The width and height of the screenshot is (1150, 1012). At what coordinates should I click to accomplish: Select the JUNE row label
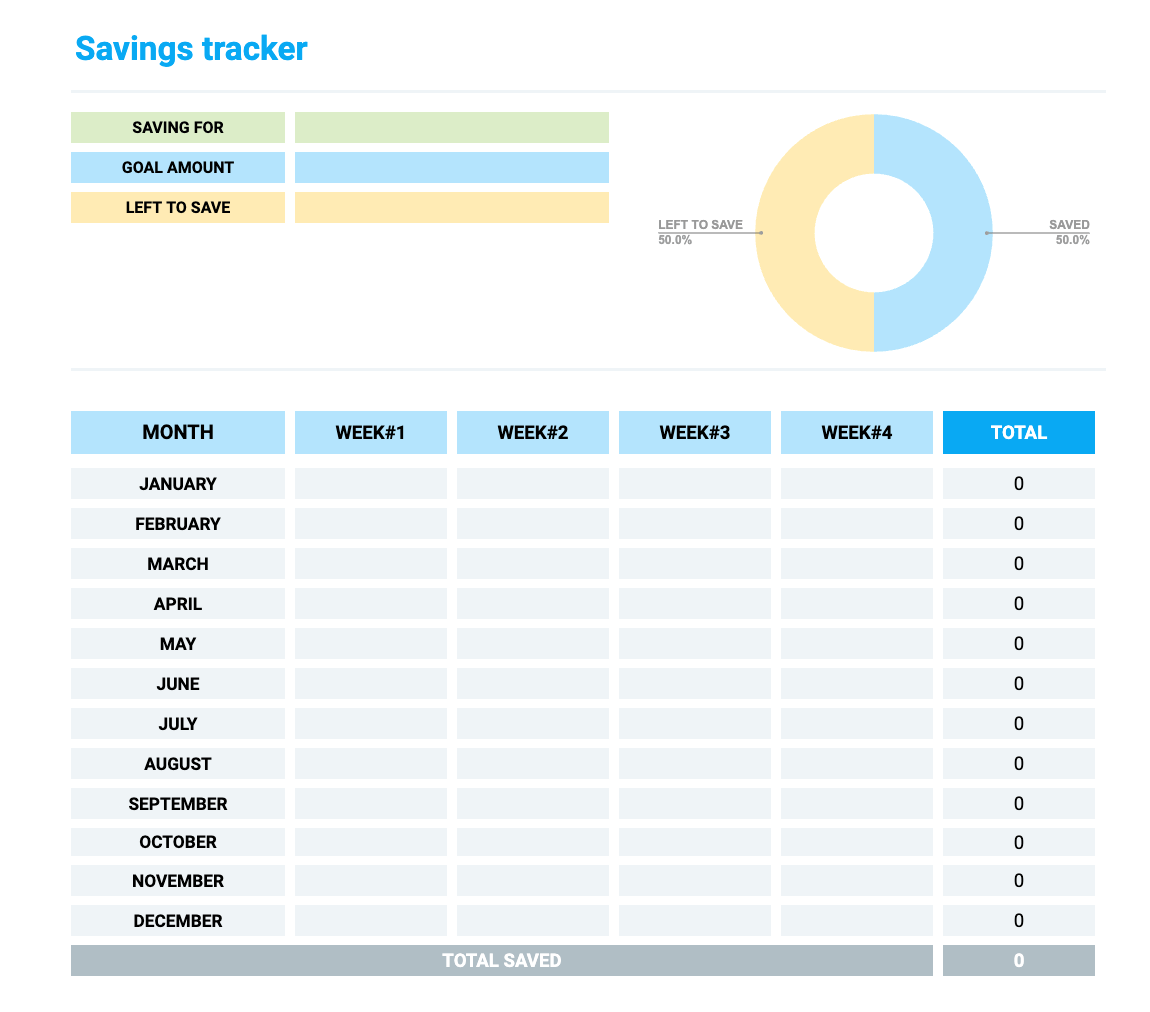click(177, 683)
